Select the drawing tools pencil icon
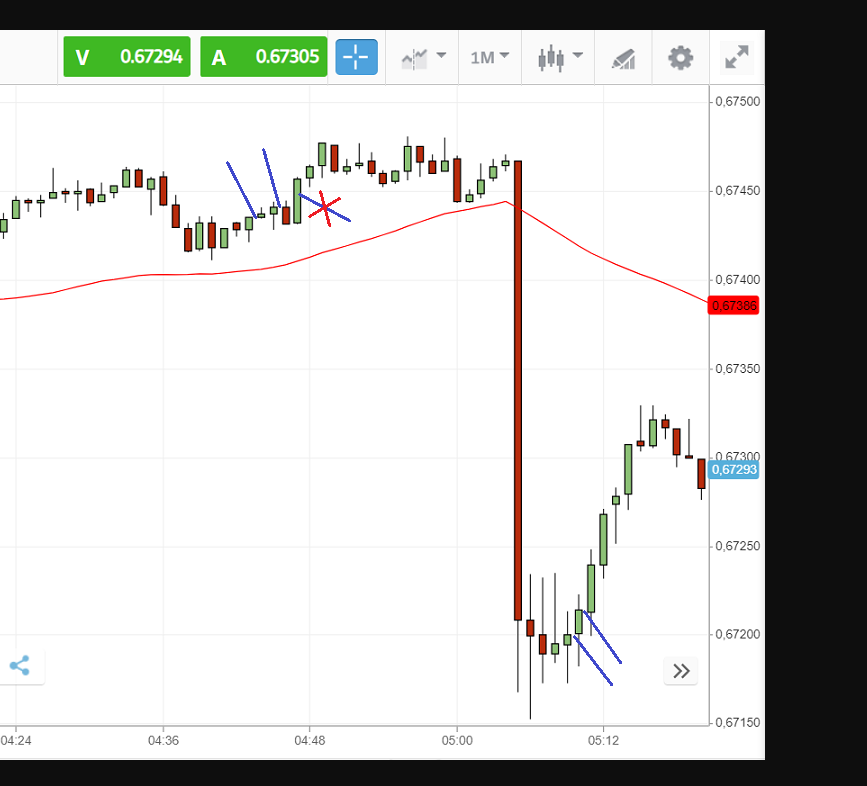The image size is (867, 786). click(x=624, y=57)
